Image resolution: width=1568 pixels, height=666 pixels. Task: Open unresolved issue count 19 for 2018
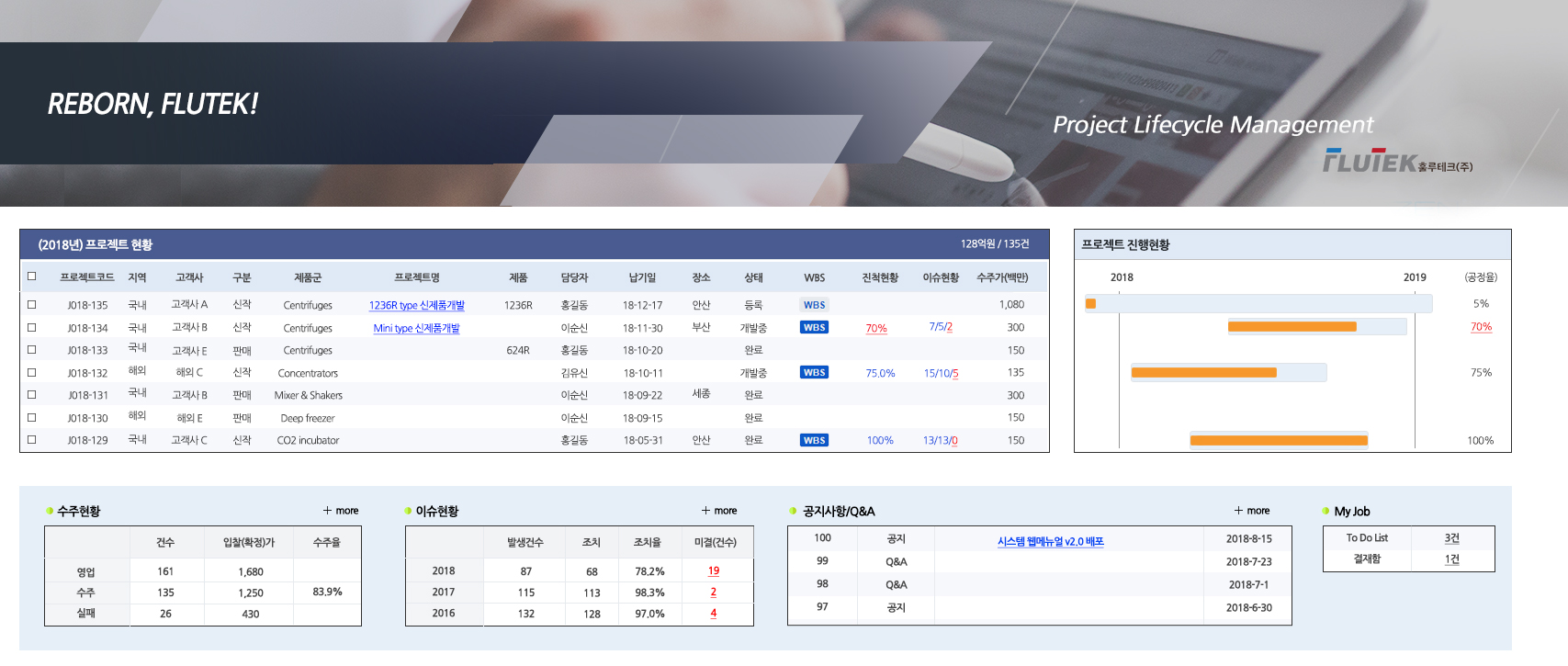click(714, 570)
